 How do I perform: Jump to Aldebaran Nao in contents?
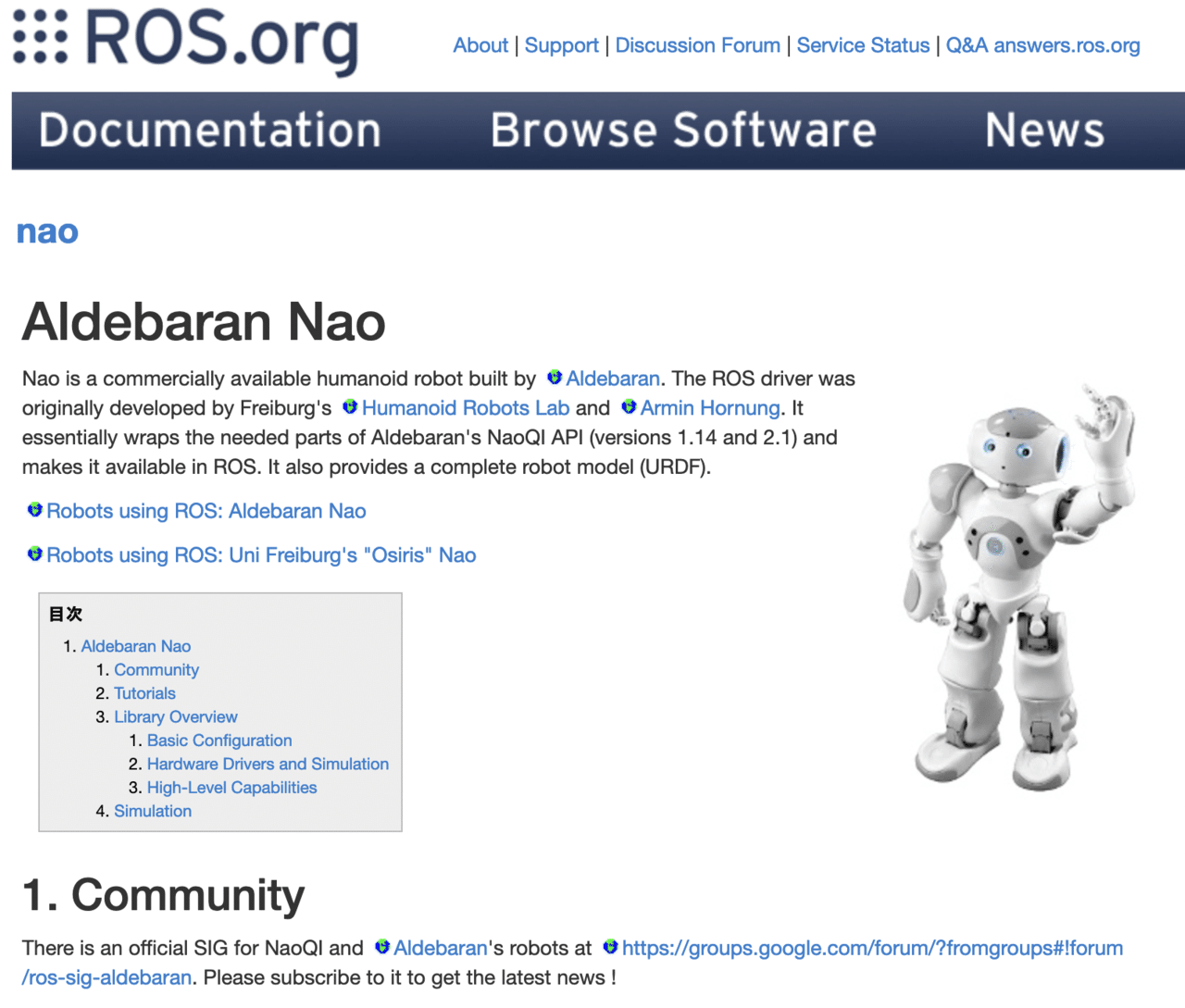tap(136, 646)
